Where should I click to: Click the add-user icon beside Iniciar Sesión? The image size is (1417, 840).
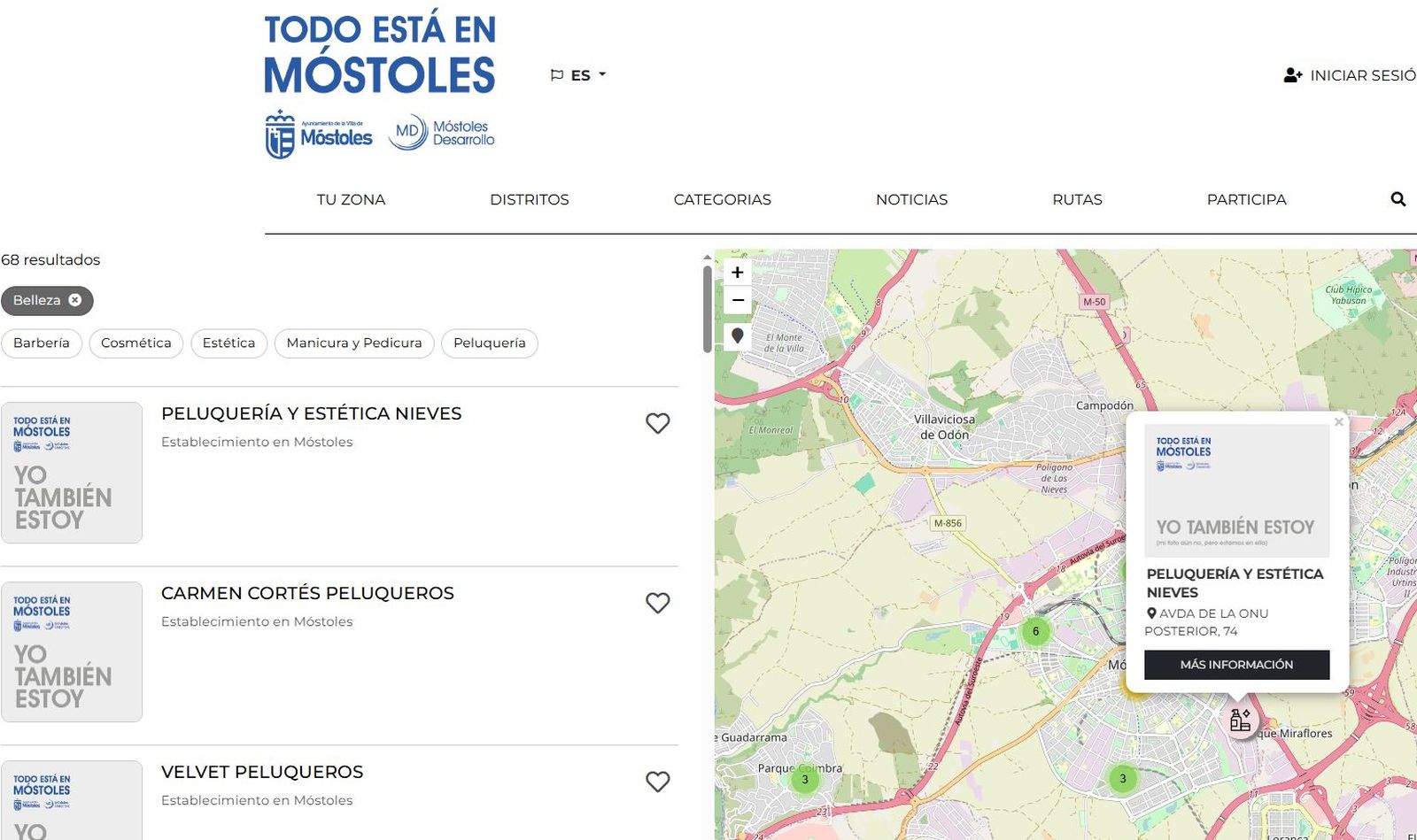point(1293,75)
